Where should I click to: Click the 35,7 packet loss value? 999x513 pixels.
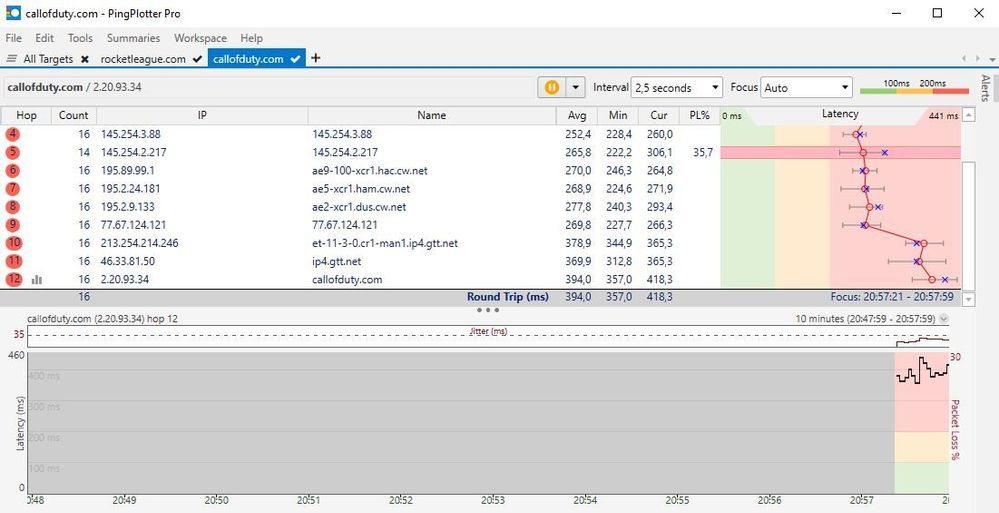[x=701, y=153]
